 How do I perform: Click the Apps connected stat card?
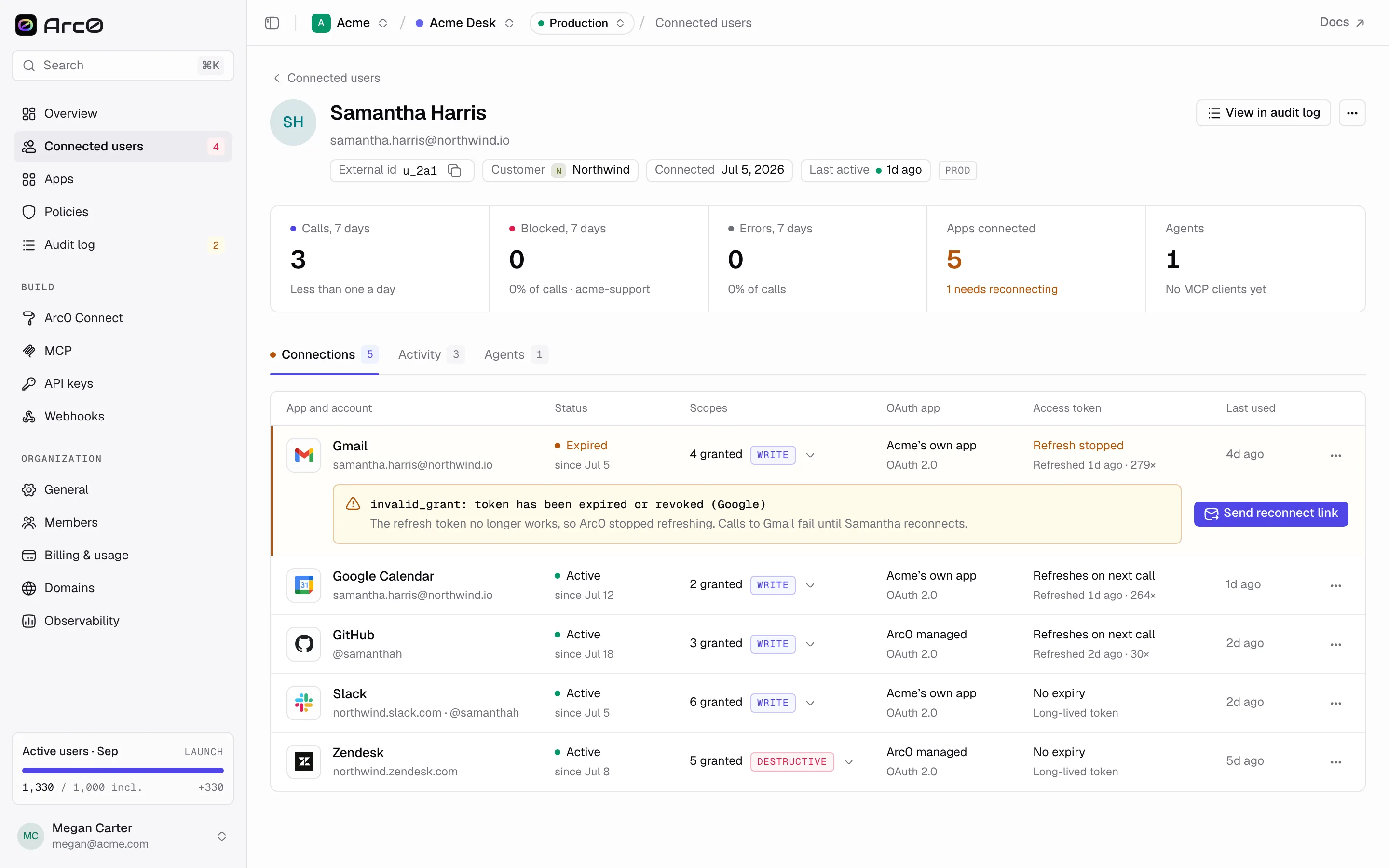pyautogui.click(x=1035, y=259)
